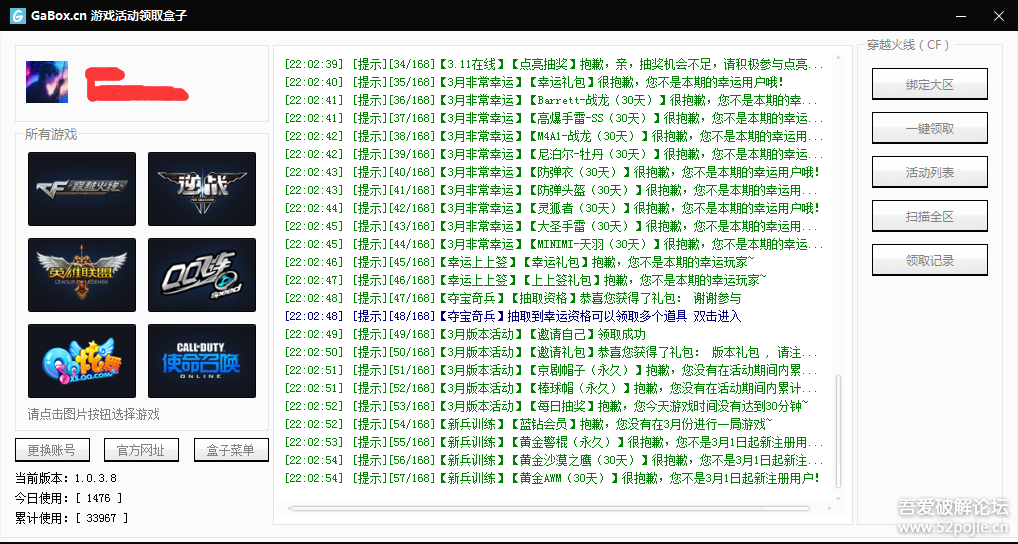Click the 绑定大区 button
This screenshot has height=544, width=1018.
pyautogui.click(x=930, y=84)
